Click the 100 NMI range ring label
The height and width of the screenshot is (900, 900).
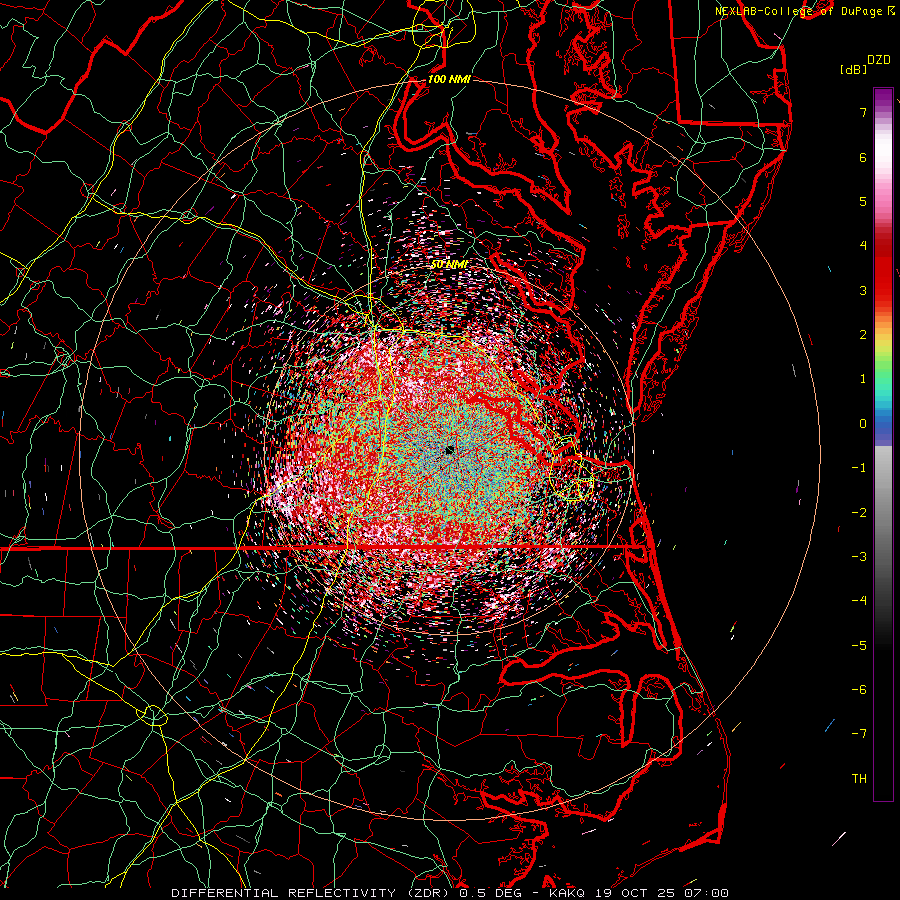449,79
